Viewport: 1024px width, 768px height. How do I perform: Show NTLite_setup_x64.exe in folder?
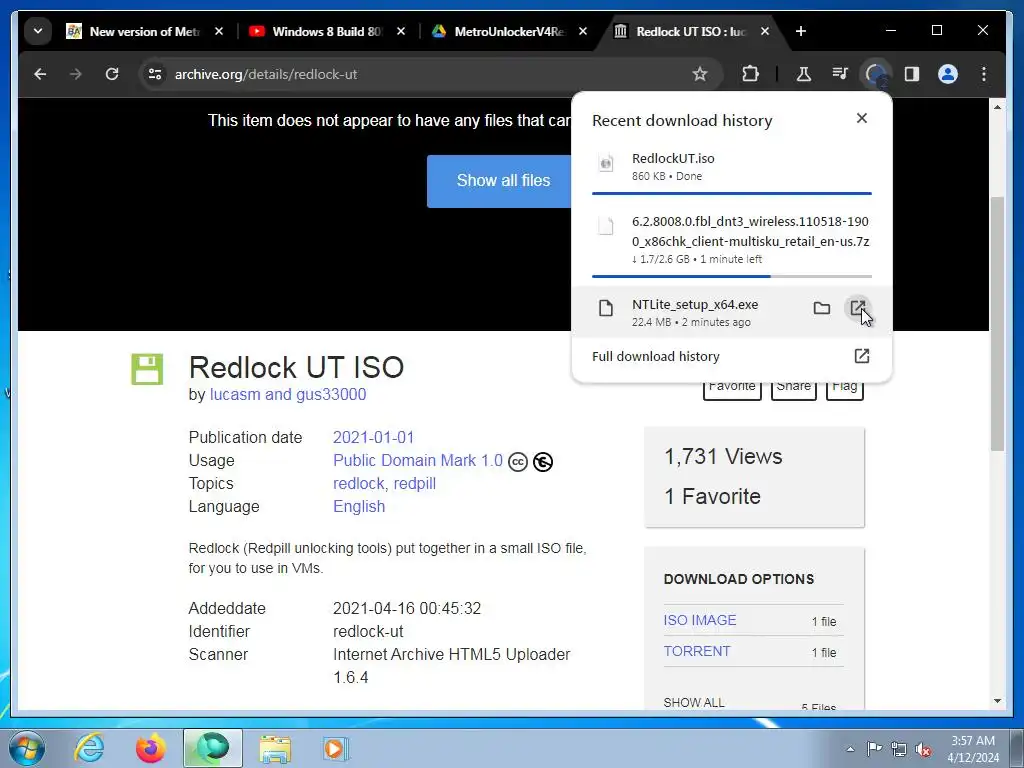coord(822,308)
